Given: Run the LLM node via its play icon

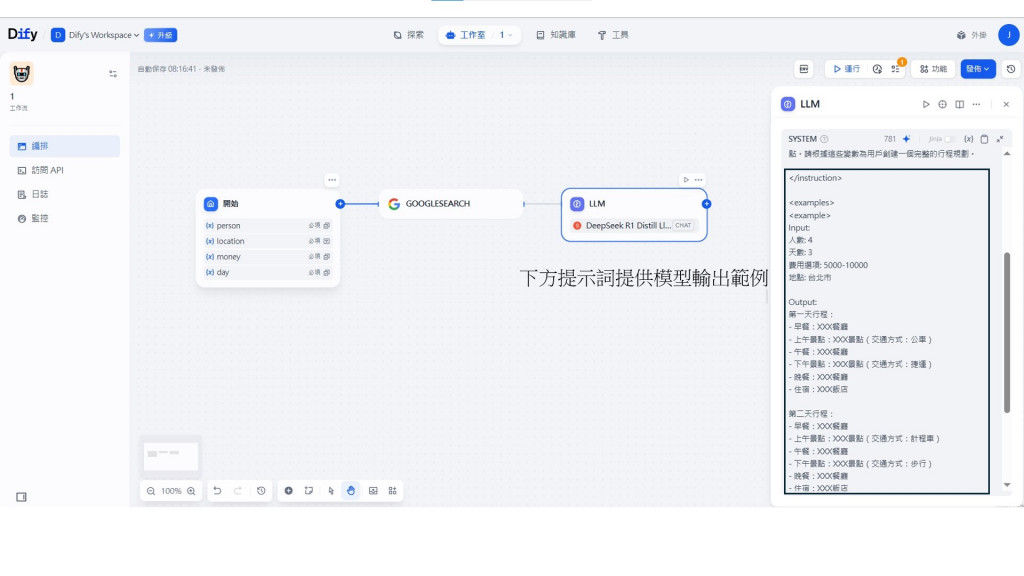Looking at the screenshot, I should coord(686,180).
